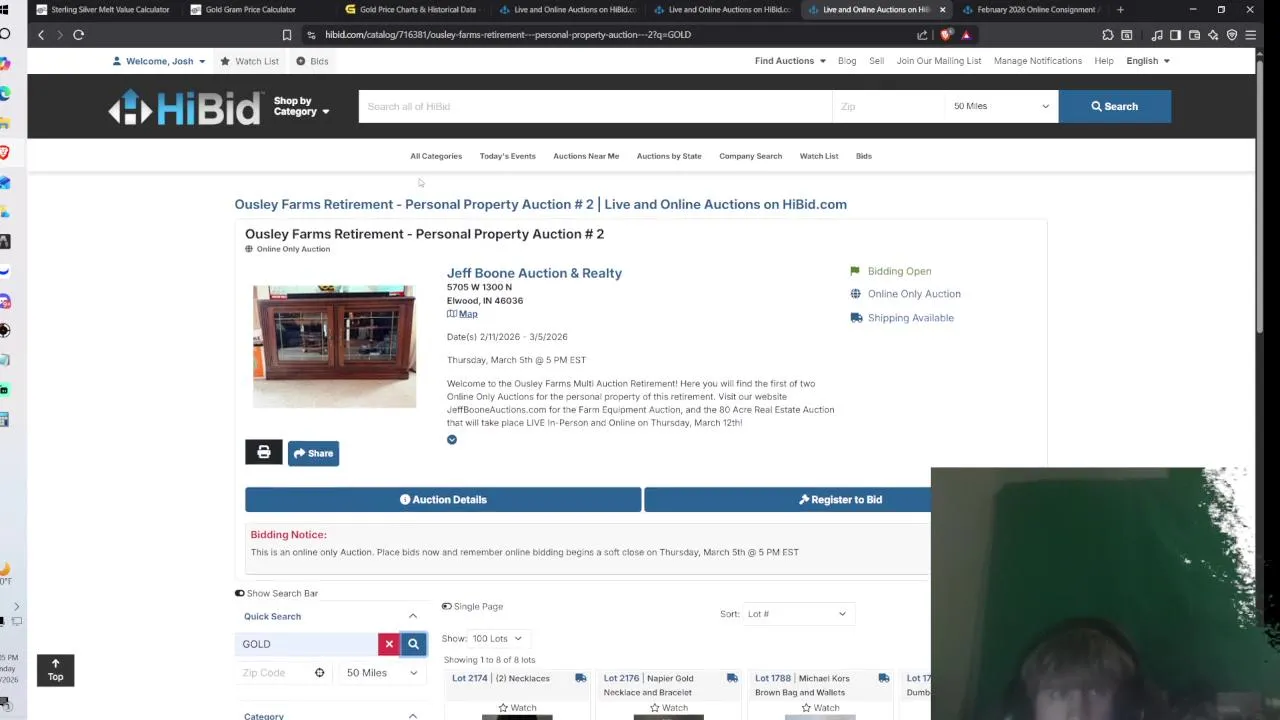Click the header Zip input field
Viewport: 1280px width, 720px height.
tap(888, 106)
